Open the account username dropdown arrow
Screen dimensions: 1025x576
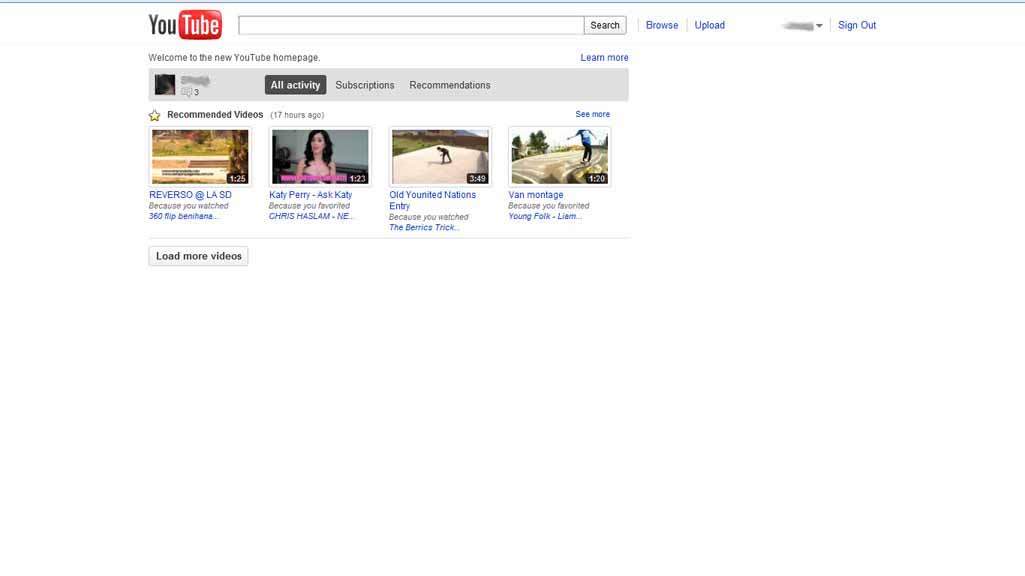[x=819, y=26]
